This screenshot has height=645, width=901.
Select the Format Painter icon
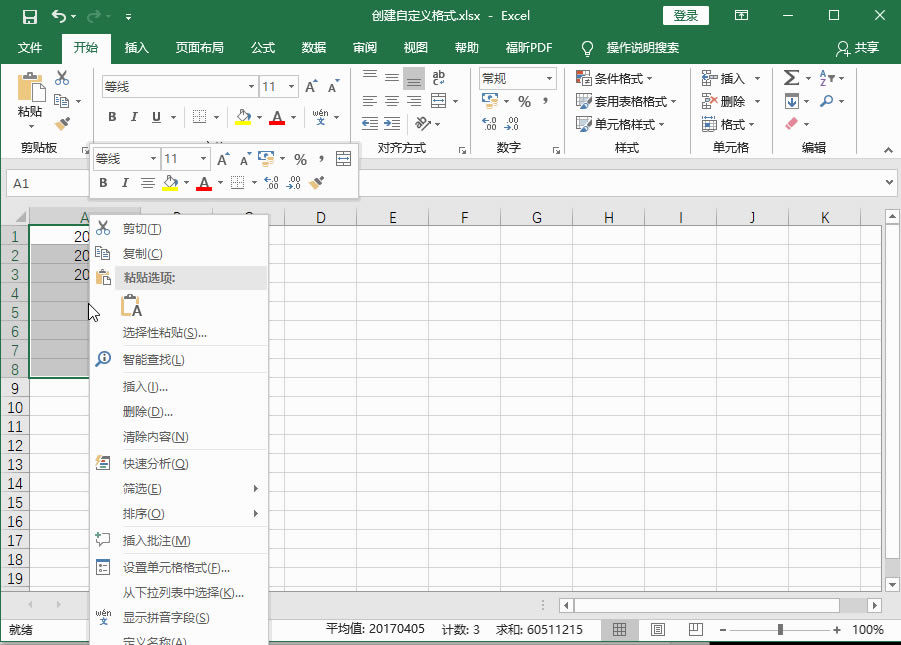coord(62,122)
